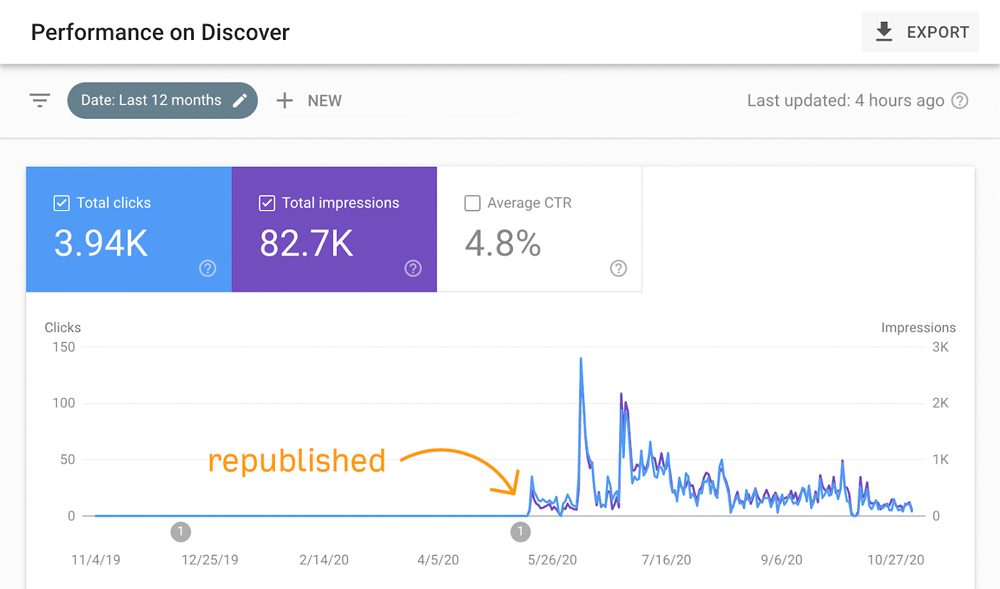
Task: Click the download arrow export icon
Action: click(883, 32)
